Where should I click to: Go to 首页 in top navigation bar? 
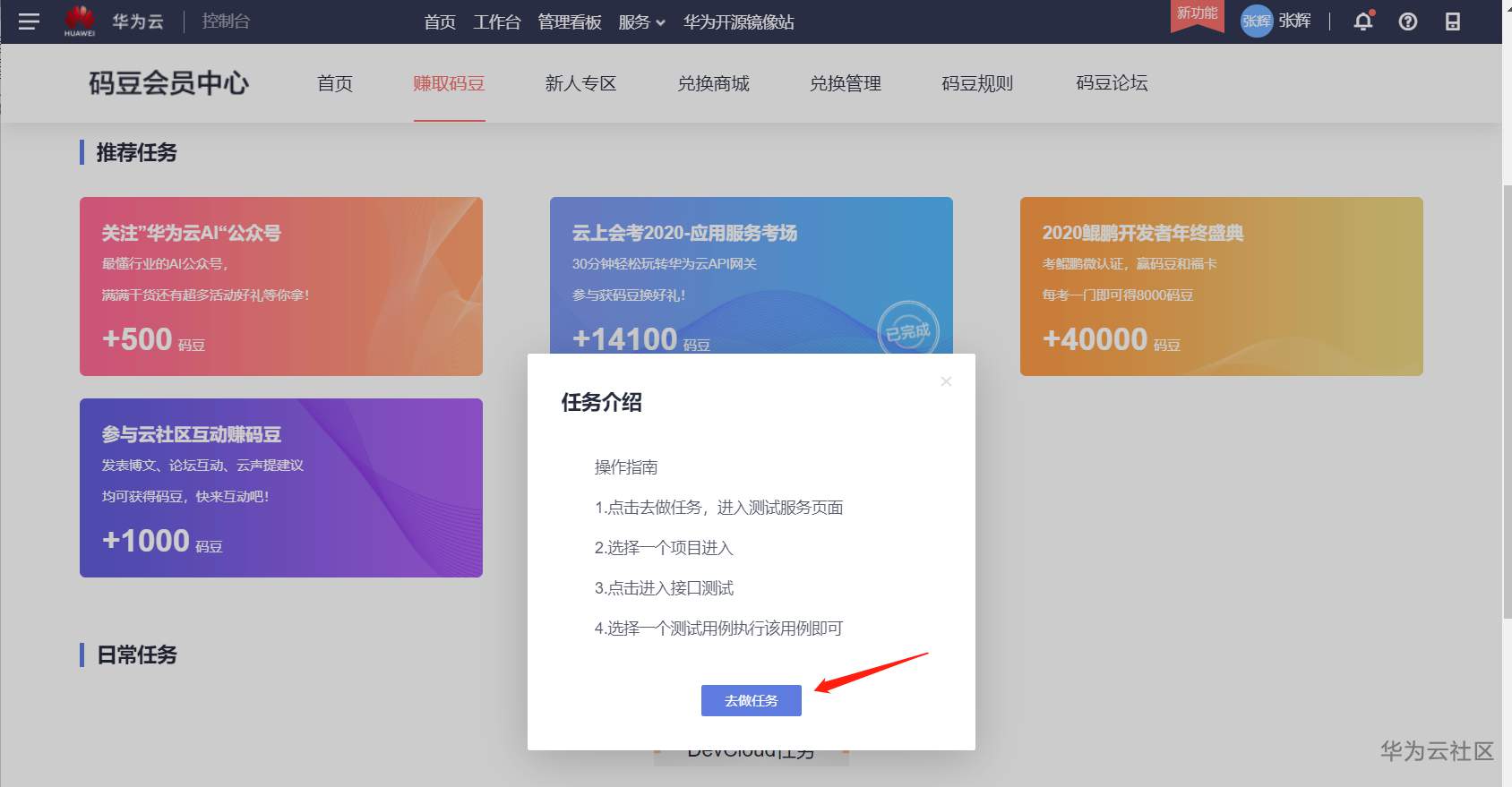point(440,21)
